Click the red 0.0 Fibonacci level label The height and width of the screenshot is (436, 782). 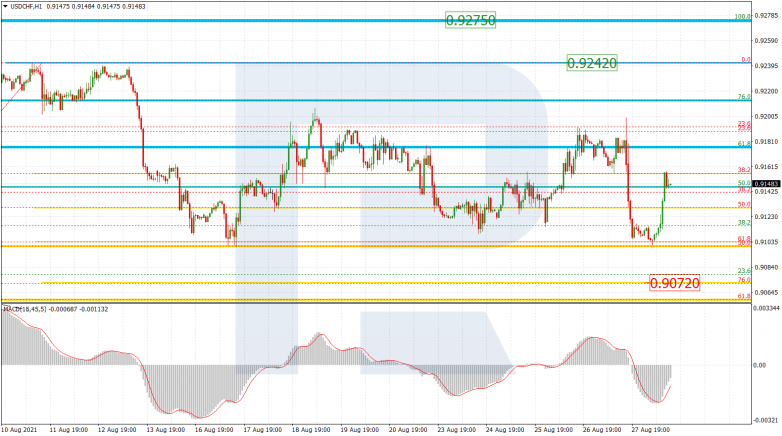(746, 60)
